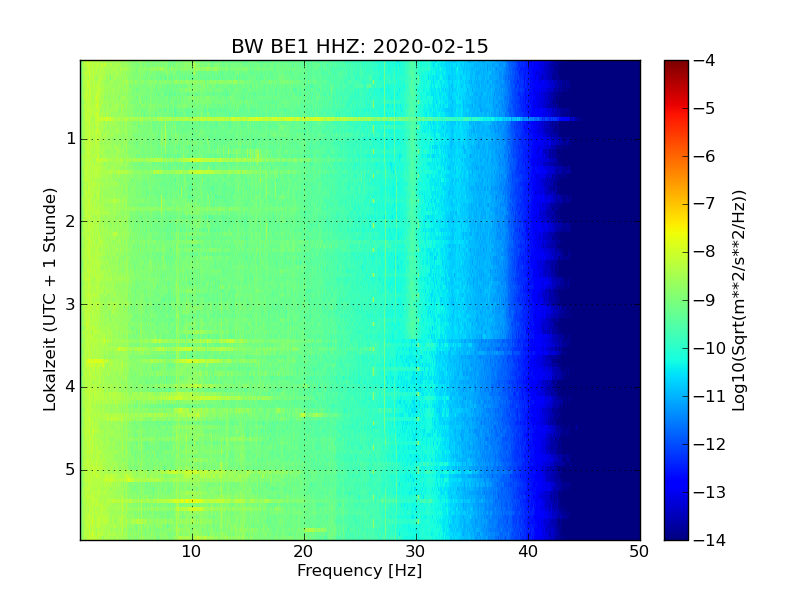
Task: Click the colorbar tick label −6
Action: pos(705,156)
